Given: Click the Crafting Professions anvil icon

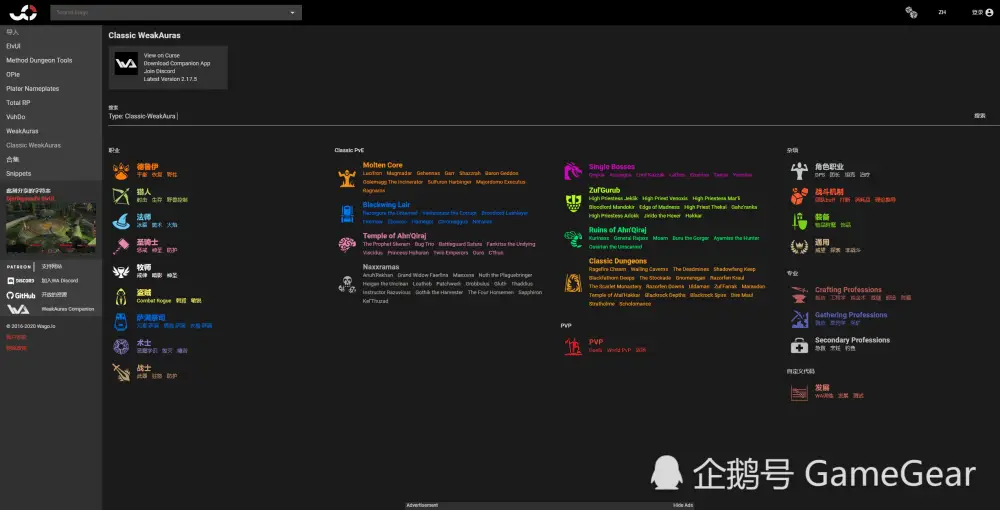Looking at the screenshot, I should click(799, 294).
